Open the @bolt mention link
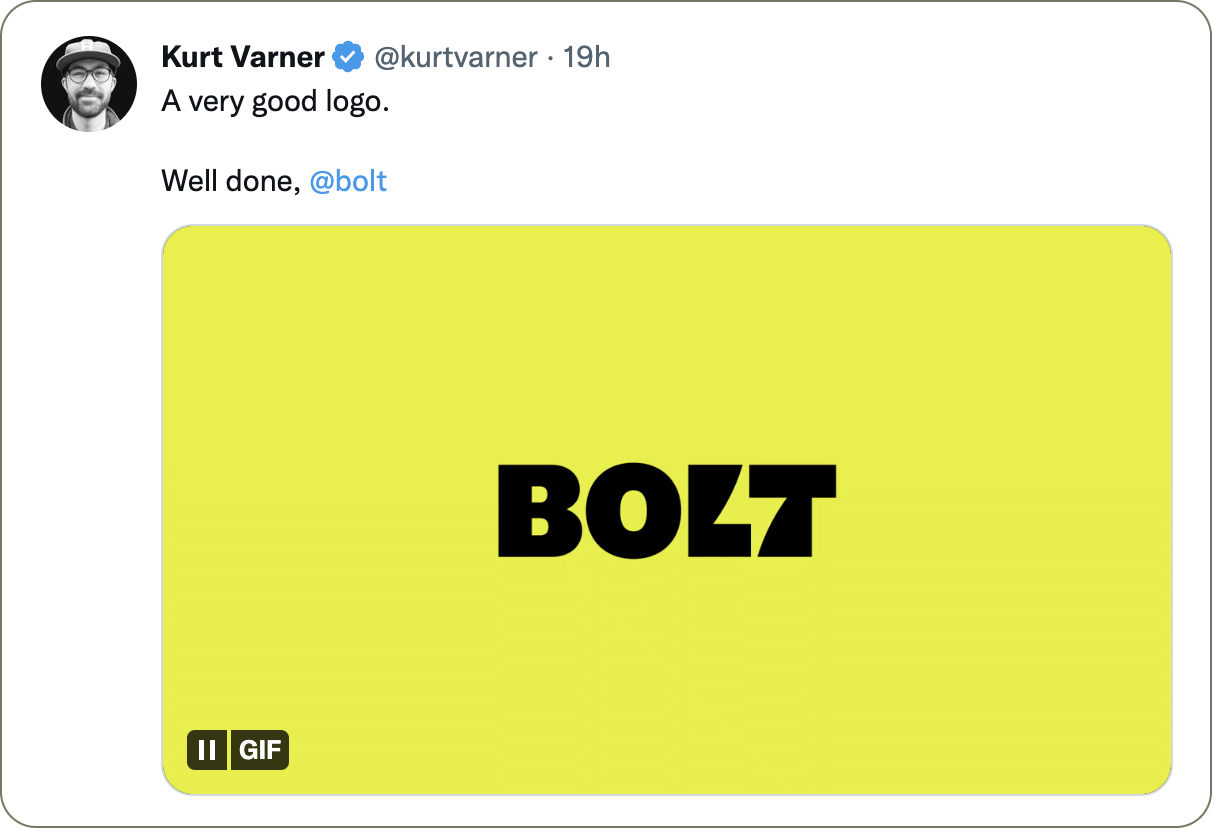The height and width of the screenshot is (828, 1212). click(x=348, y=182)
